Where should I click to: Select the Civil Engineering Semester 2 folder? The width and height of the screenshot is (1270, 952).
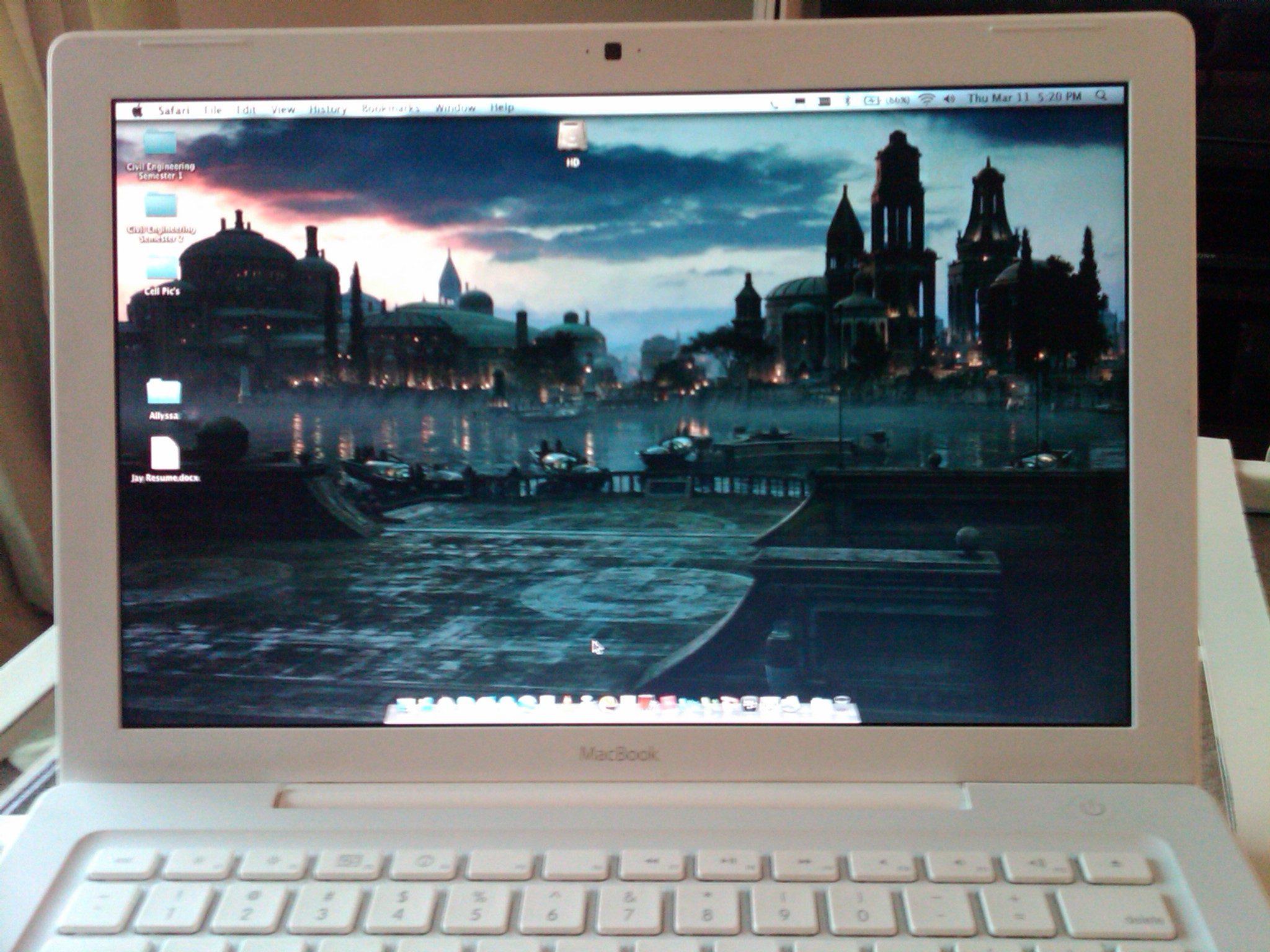pyautogui.click(x=161, y=217)
